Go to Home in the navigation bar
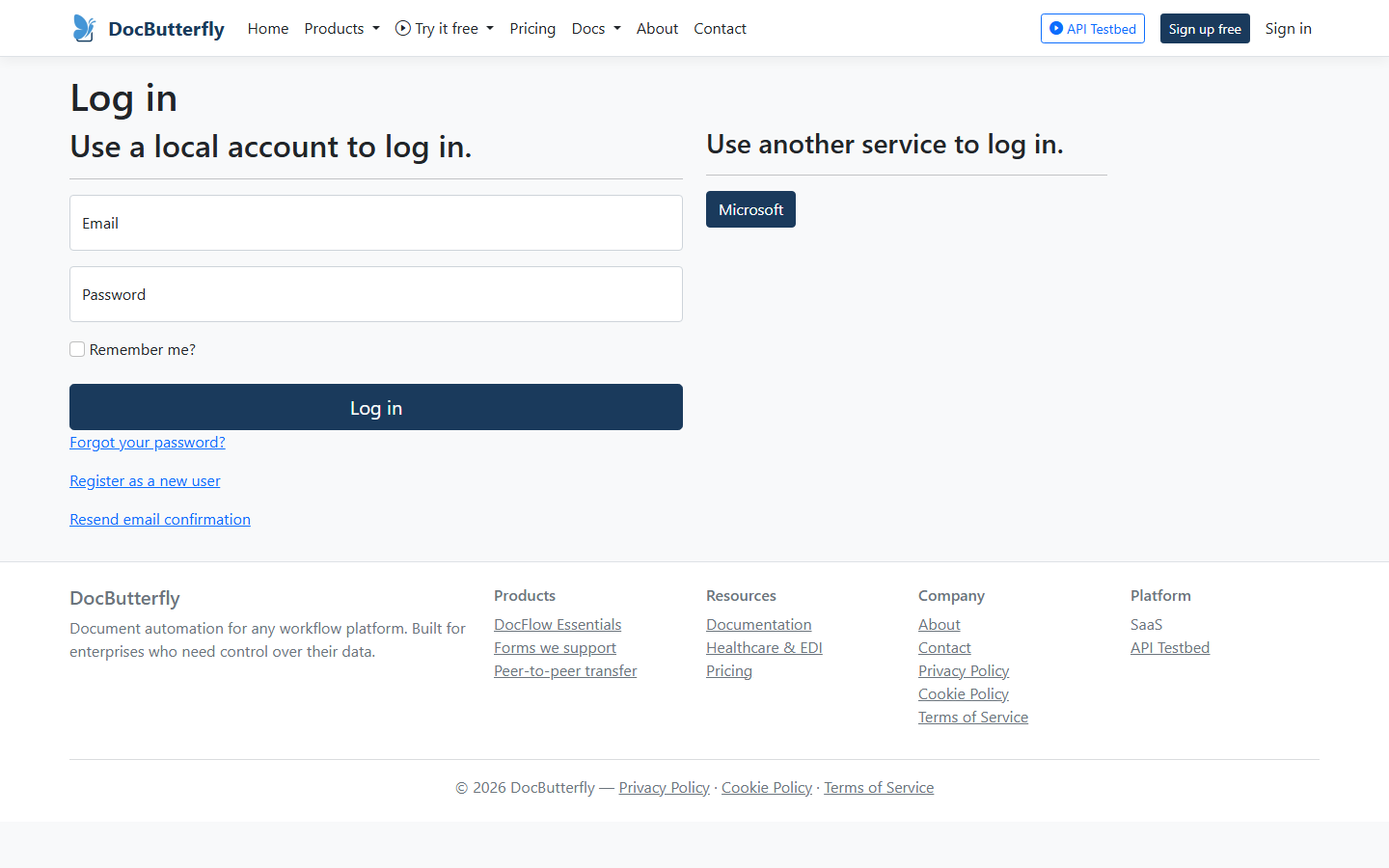This screenshot has height=868, width=1389. 268,29
